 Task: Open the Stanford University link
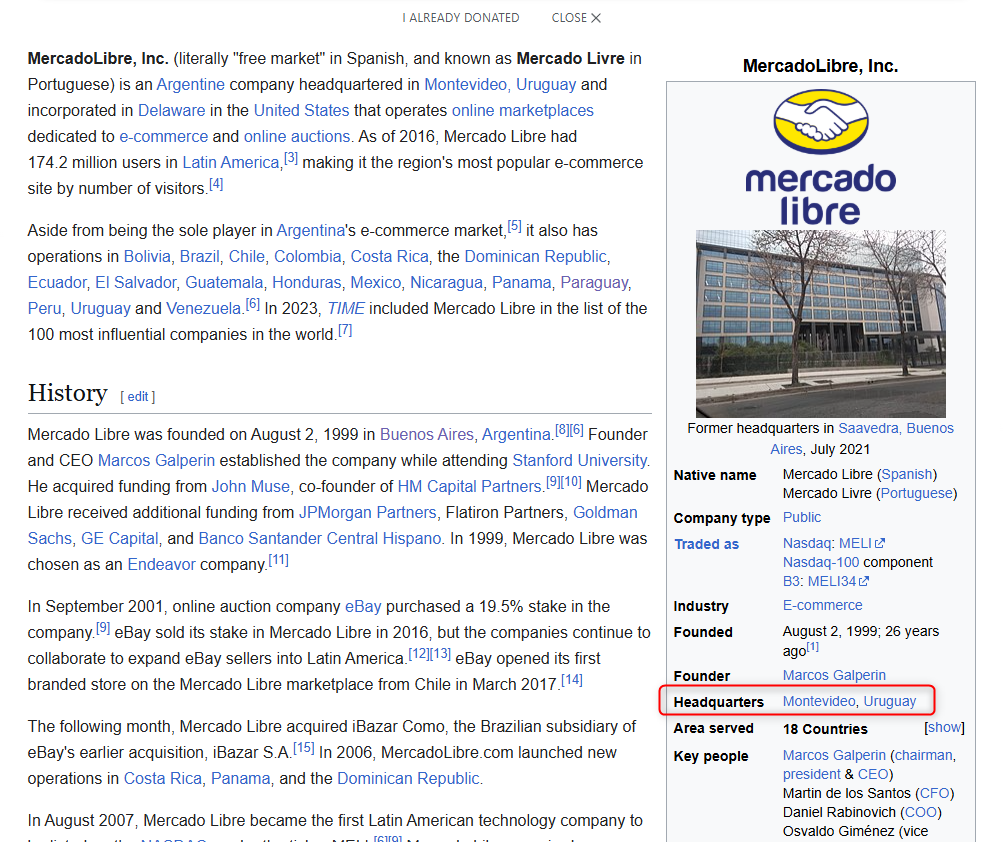point(580,461)
